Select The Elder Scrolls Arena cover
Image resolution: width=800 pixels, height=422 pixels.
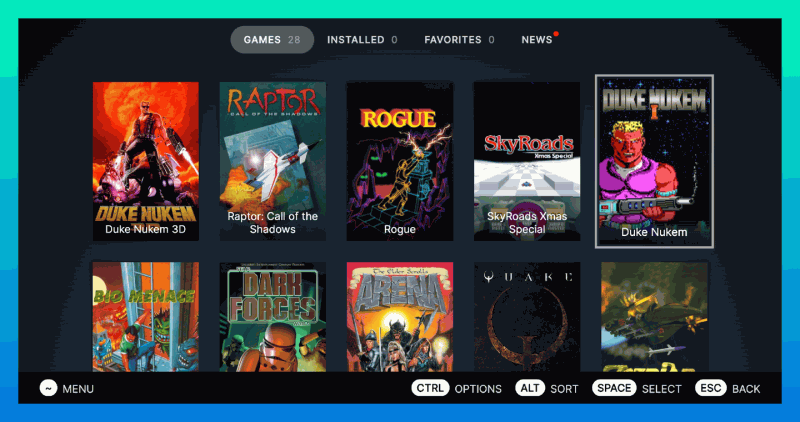point(399,317)
